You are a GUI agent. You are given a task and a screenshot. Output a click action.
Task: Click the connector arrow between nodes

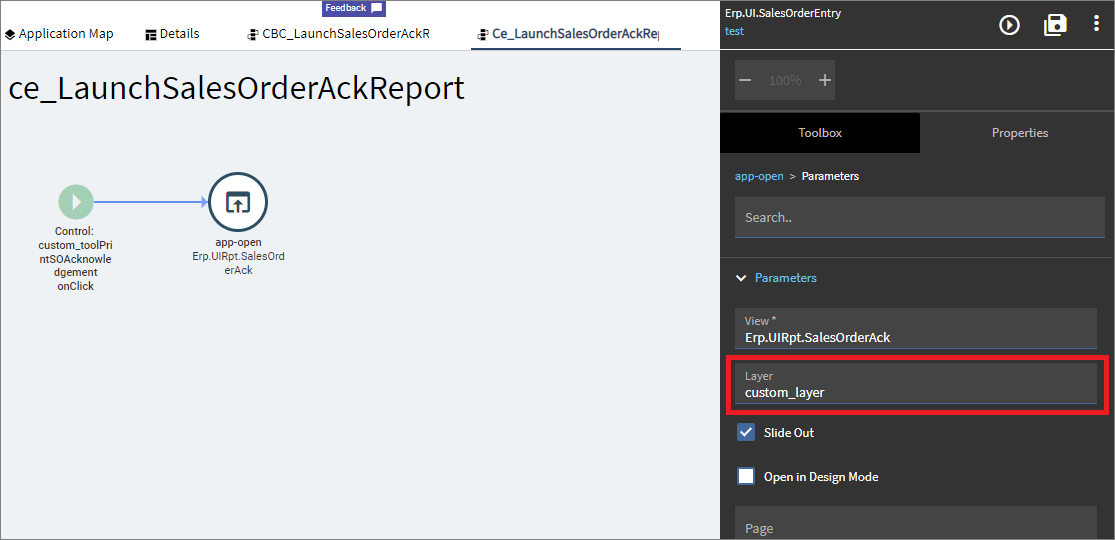[151, 202]
